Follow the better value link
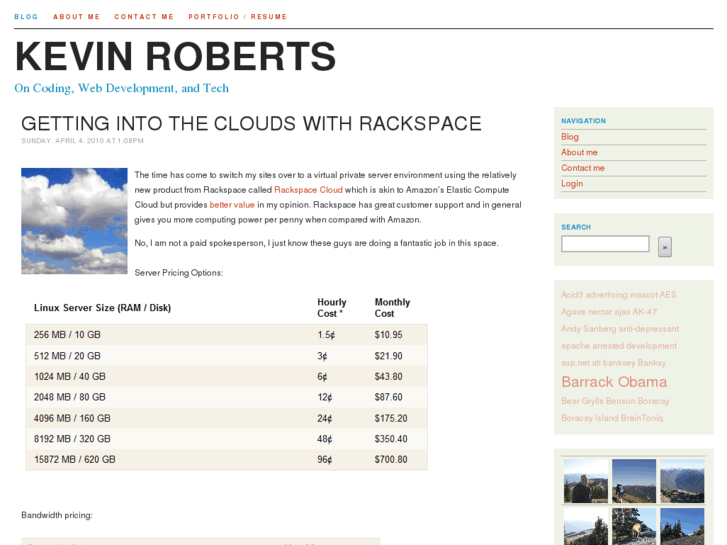This screenshot has height=545, width=727. pos(232,205)
